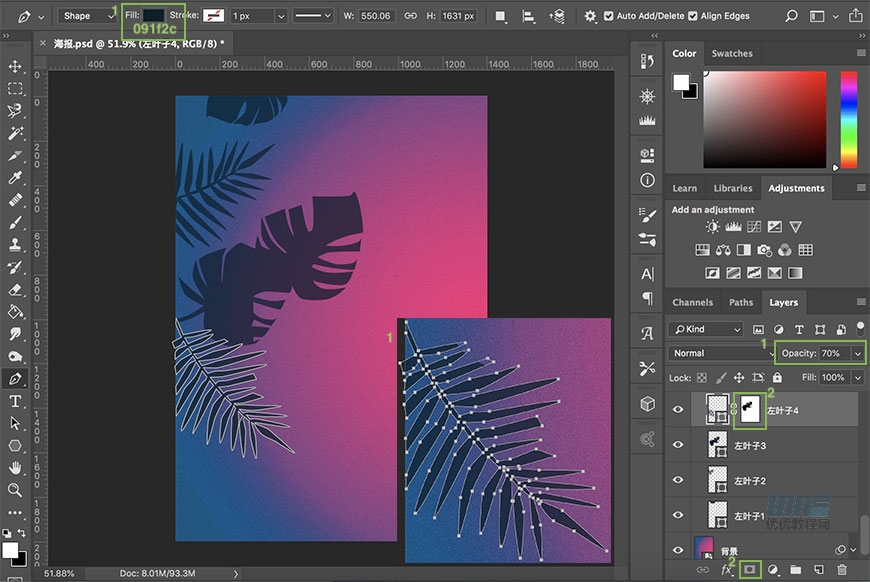Delete layer with trash icon

842,569
